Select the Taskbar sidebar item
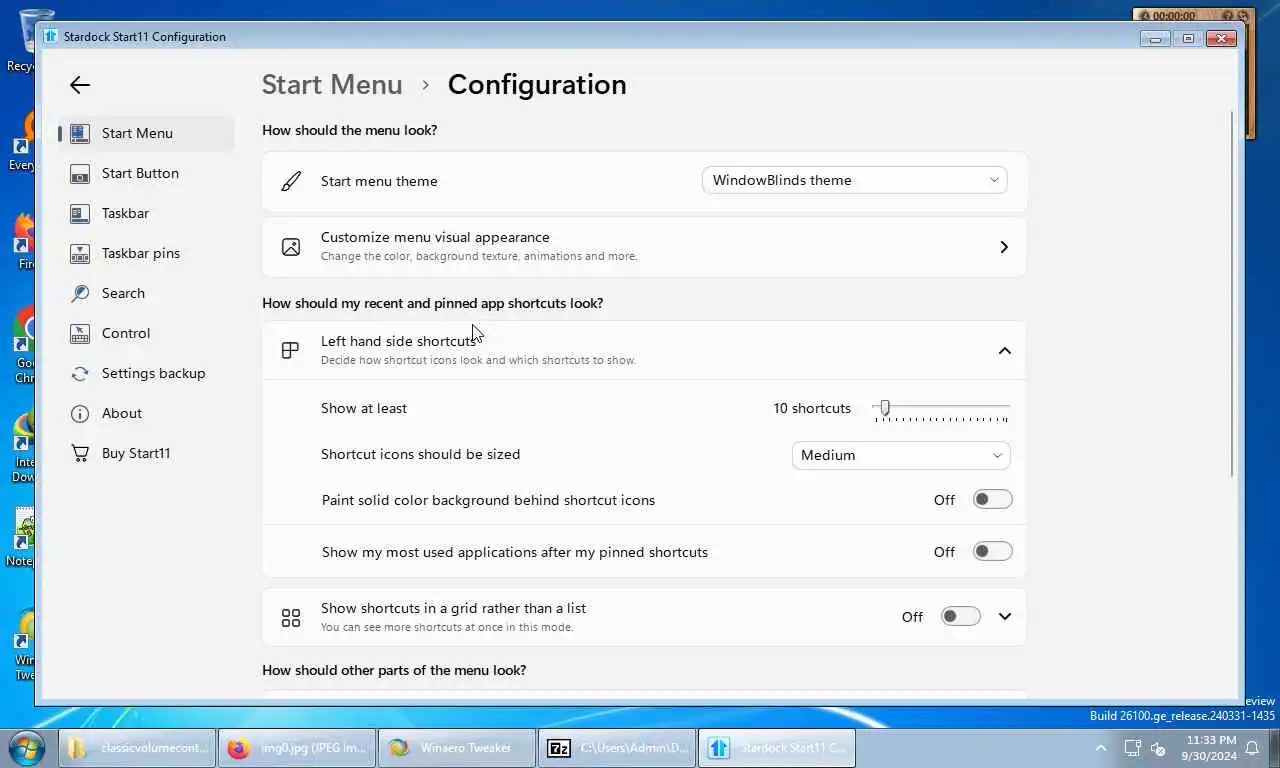 point(147,213)
